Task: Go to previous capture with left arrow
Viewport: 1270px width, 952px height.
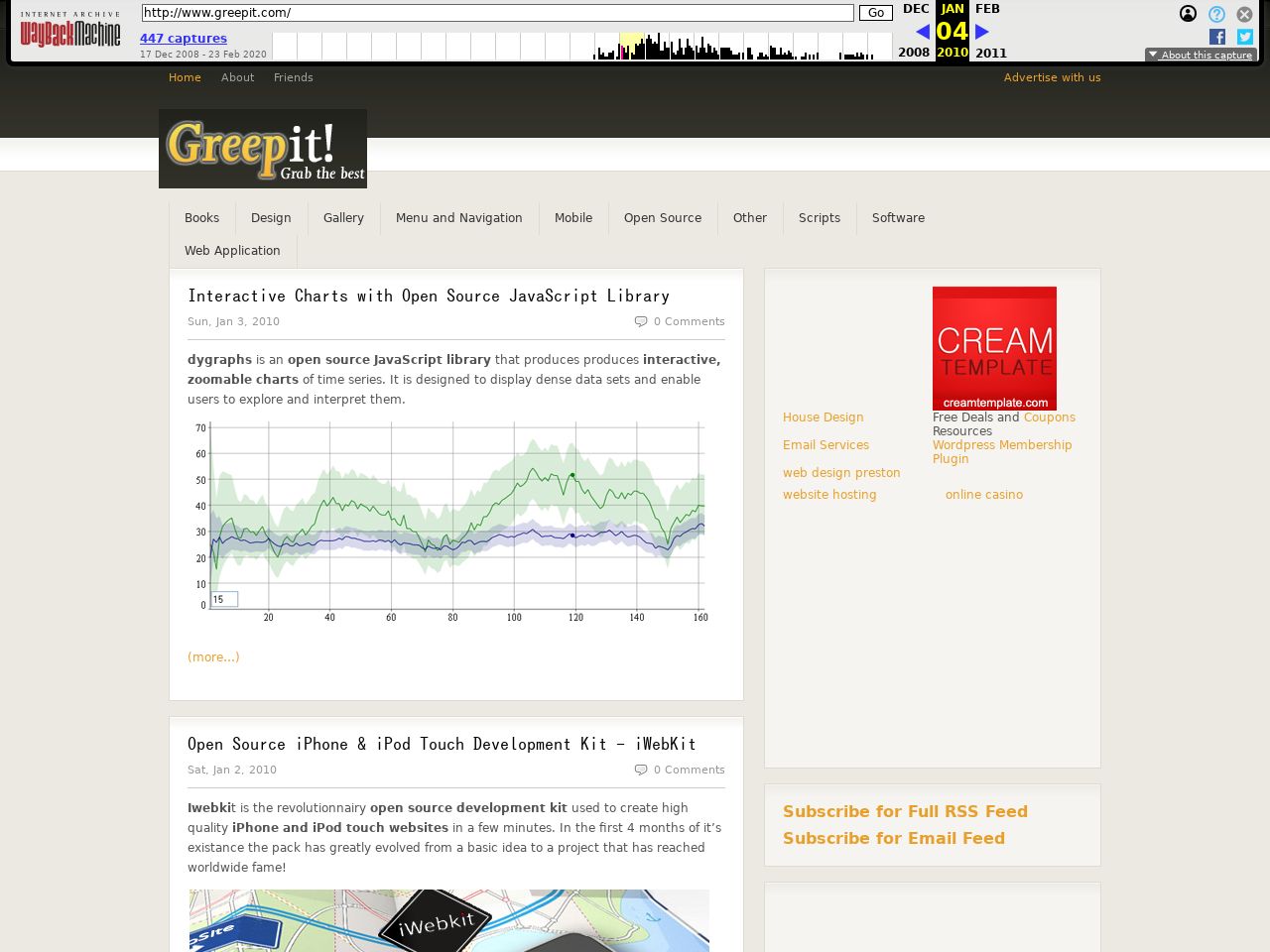Action: (923, 32)
